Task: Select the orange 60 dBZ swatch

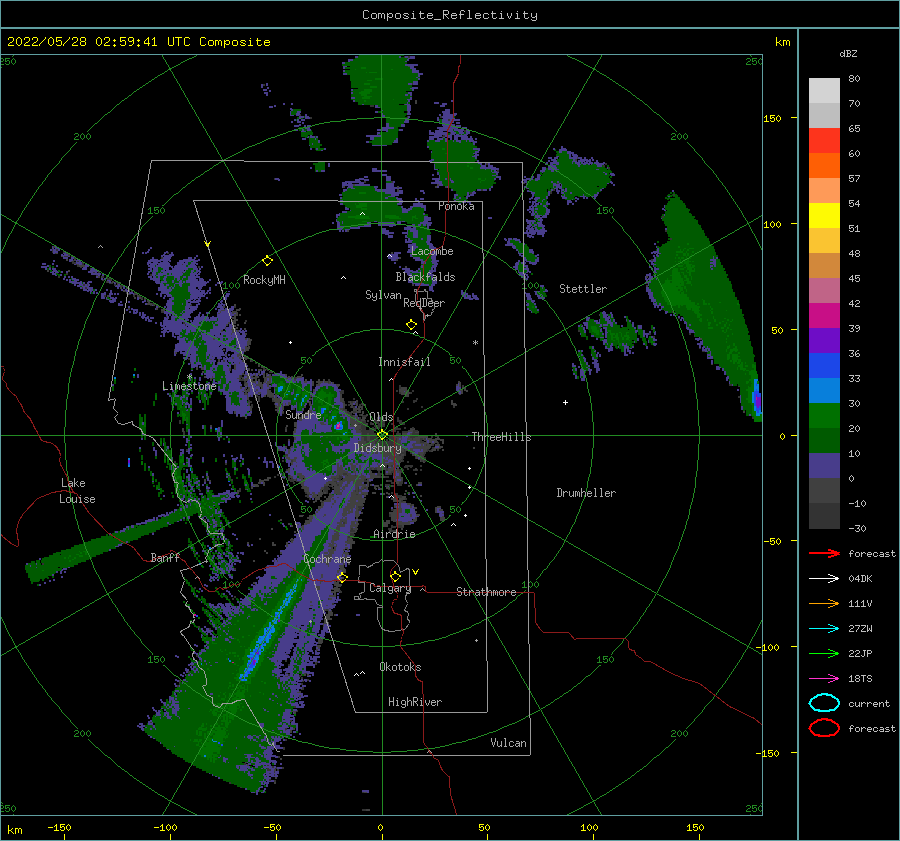Action: click(824, 166)
